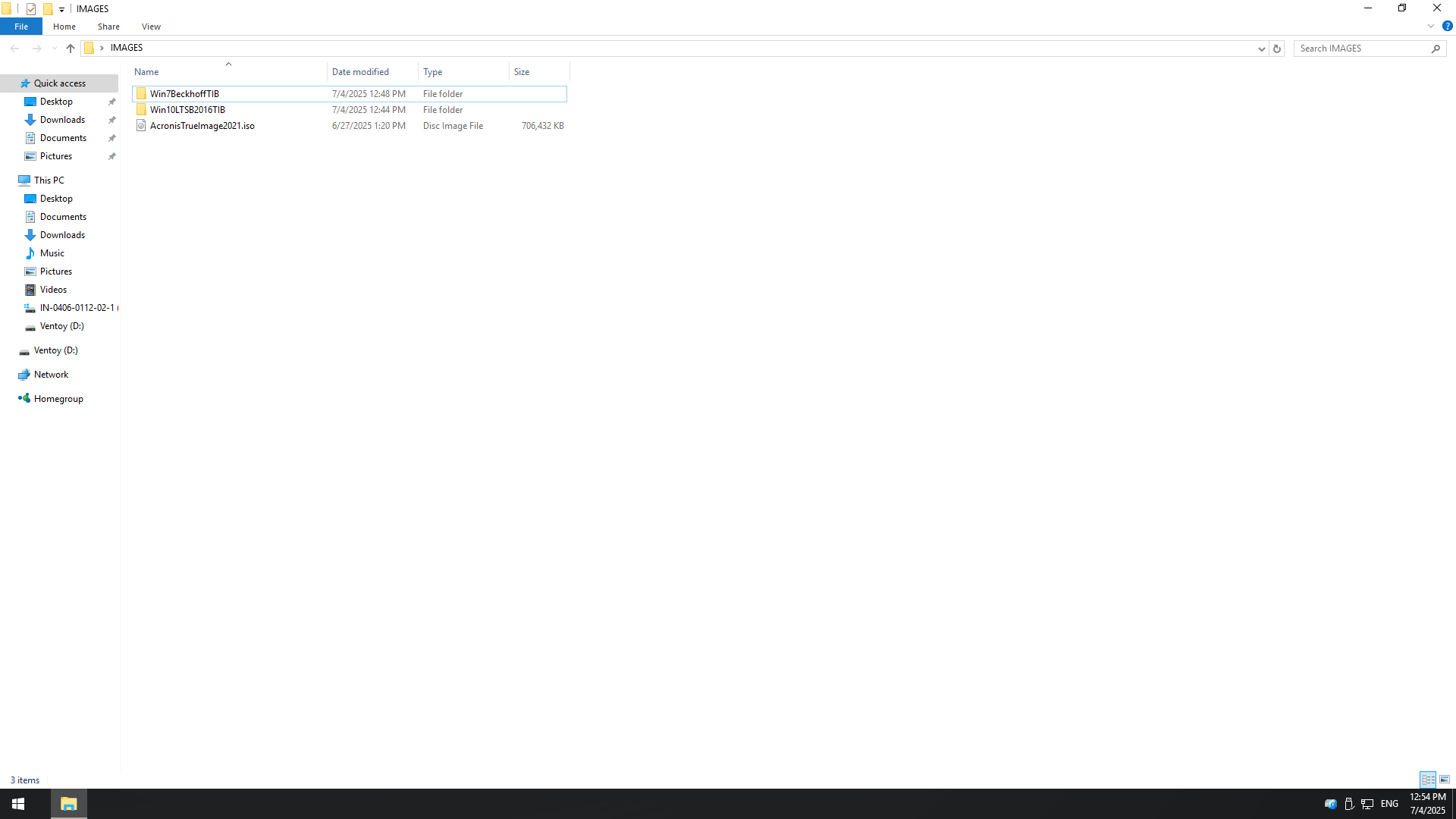The width and height of the screenshot is (1456, 819).
Task: Expand the ribbon with chevron
Action: pos(1431,26)
